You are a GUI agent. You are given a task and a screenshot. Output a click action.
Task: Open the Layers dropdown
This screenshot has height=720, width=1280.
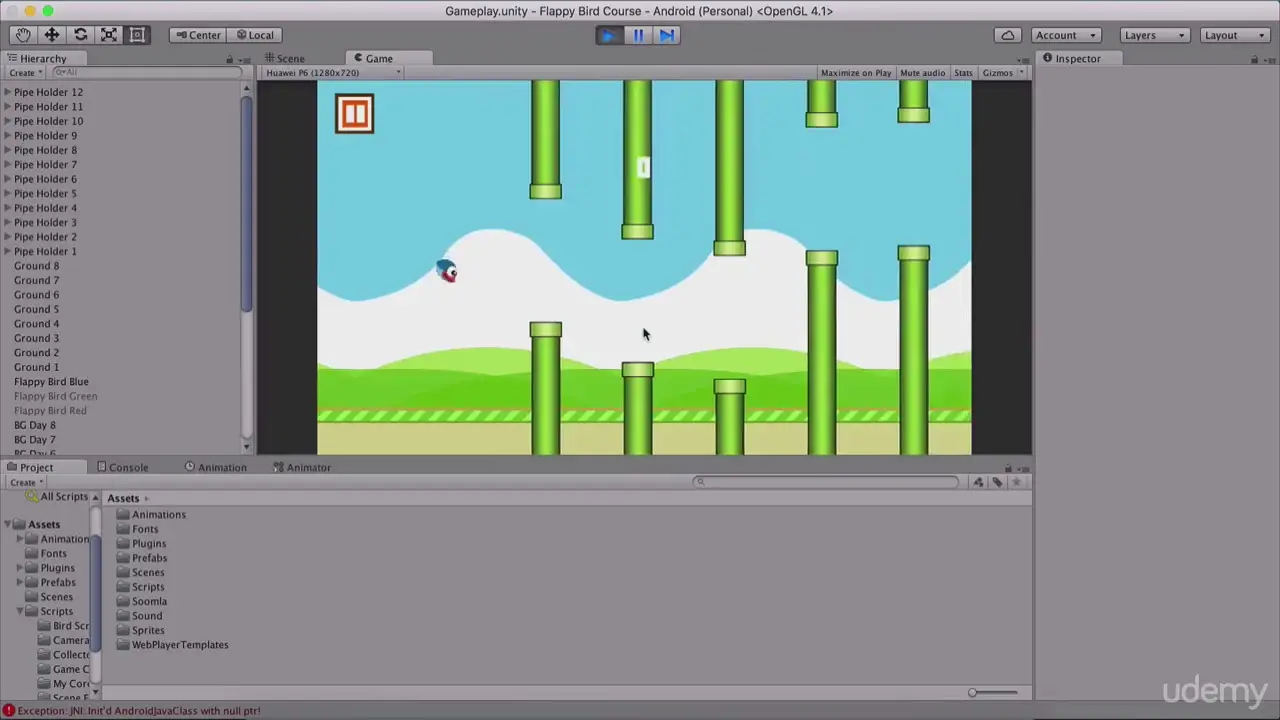pos(1154,35)
